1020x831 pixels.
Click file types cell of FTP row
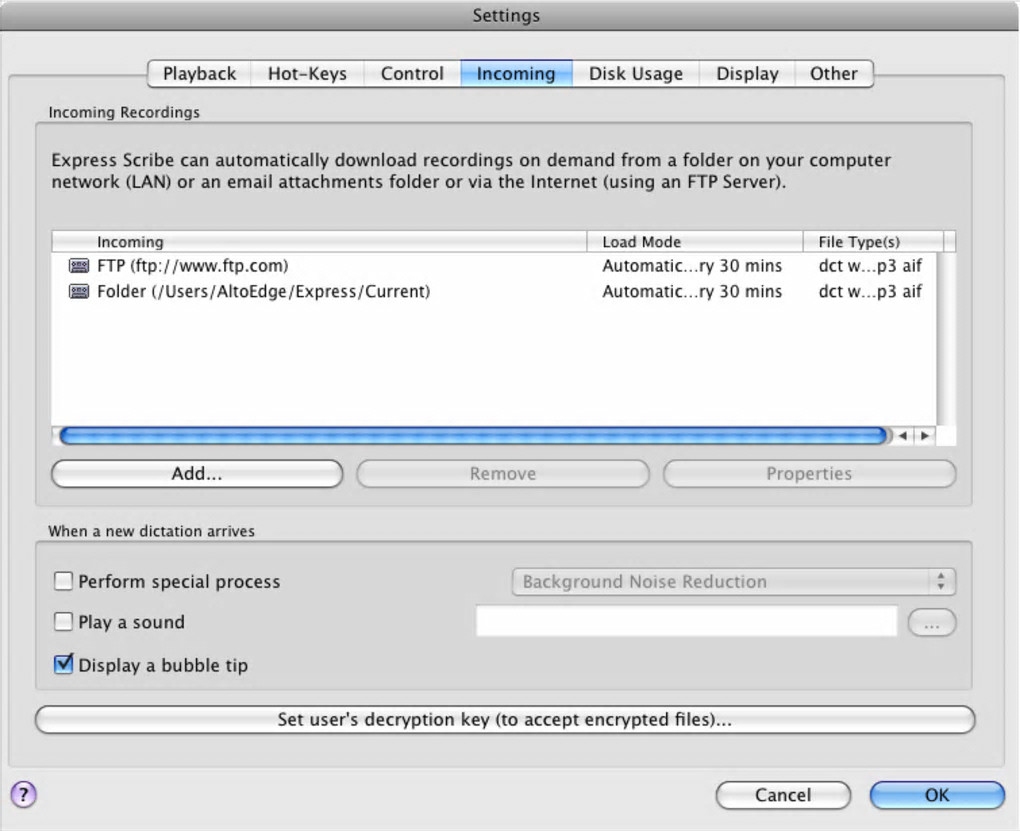(x=870, y=266)
